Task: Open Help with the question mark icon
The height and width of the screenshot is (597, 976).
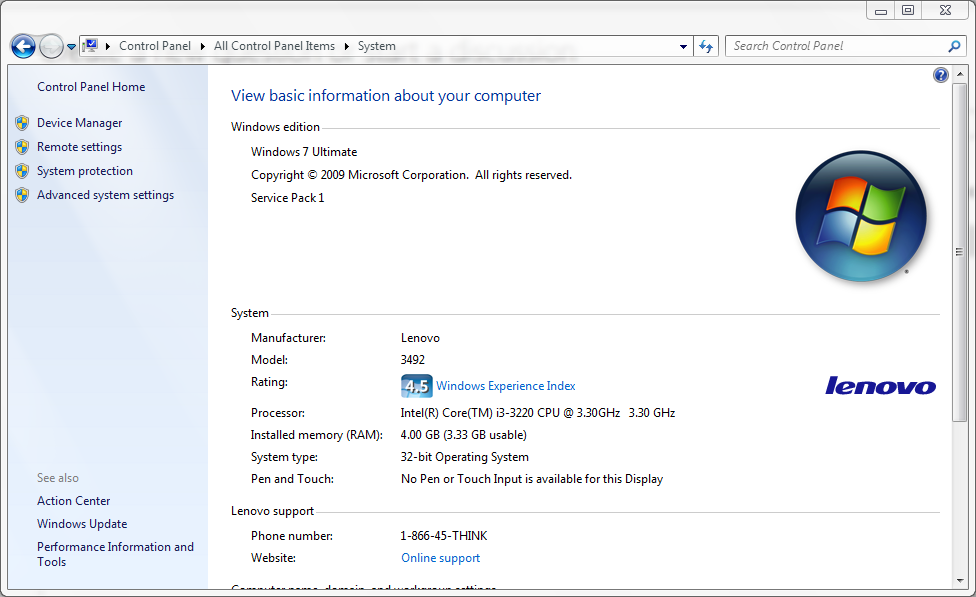Action: coord(941,75)
